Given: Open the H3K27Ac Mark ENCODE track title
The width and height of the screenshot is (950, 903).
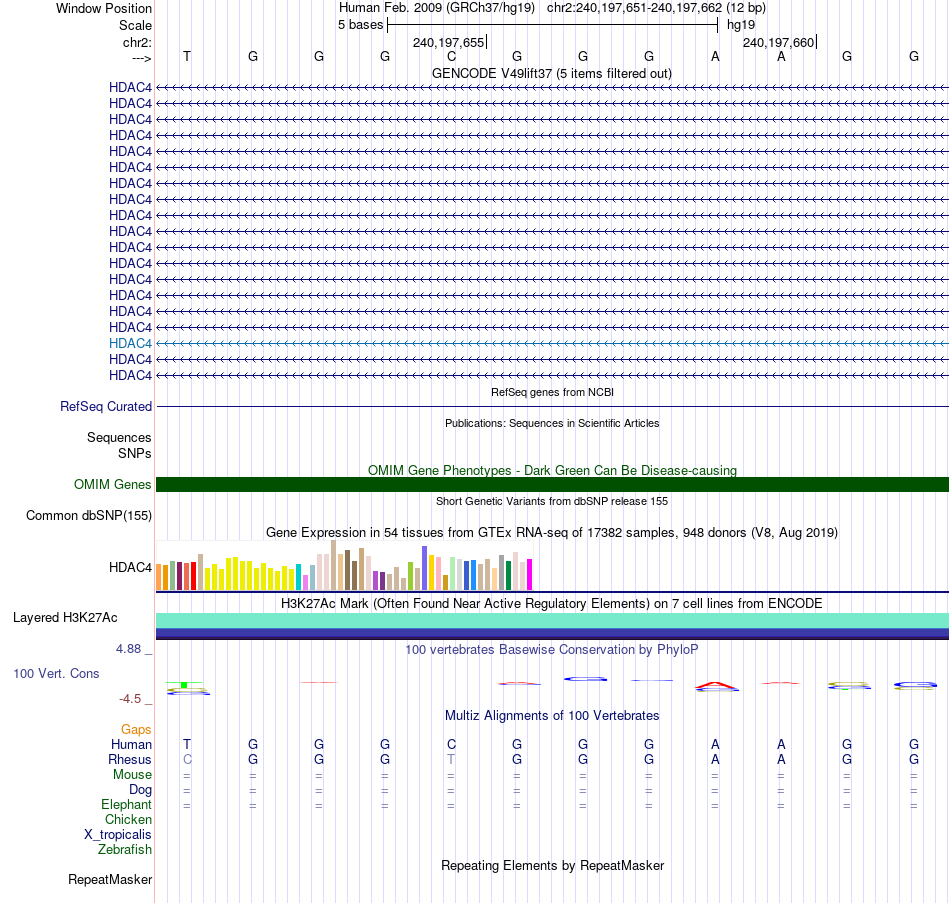Looking at the screenshot, I should coord(552,604).
